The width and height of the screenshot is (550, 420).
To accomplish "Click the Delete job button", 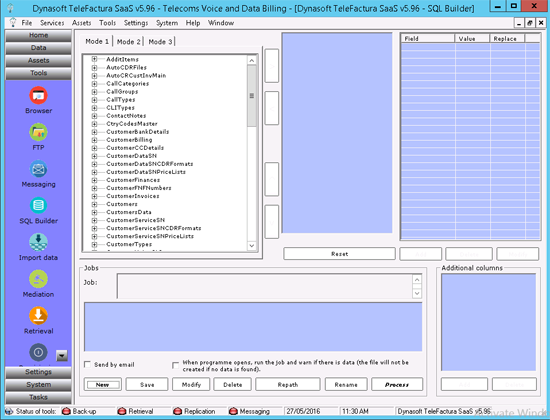I will tap(233, 385).
